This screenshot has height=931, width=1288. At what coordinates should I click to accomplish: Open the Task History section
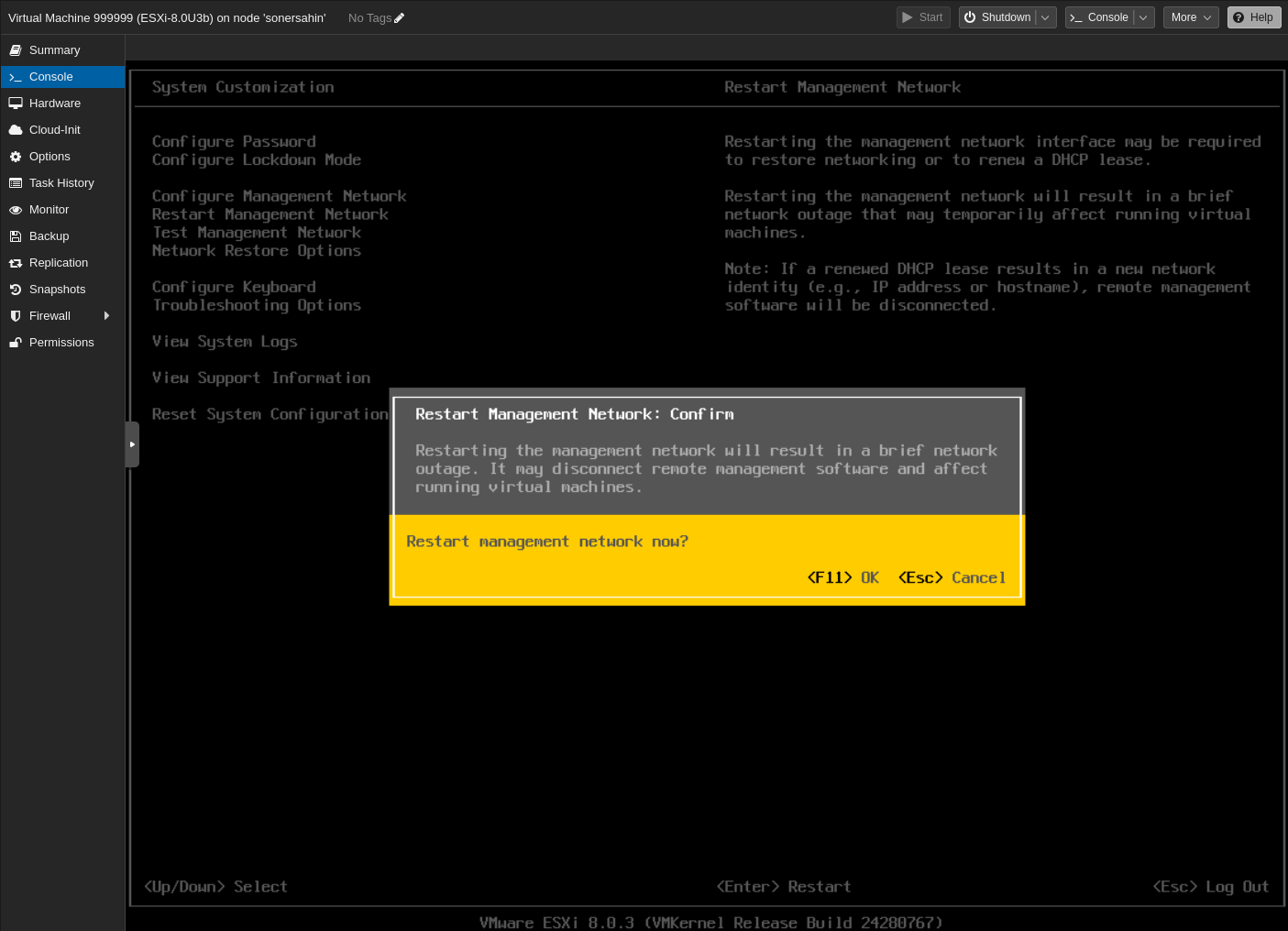pos(61,182)
